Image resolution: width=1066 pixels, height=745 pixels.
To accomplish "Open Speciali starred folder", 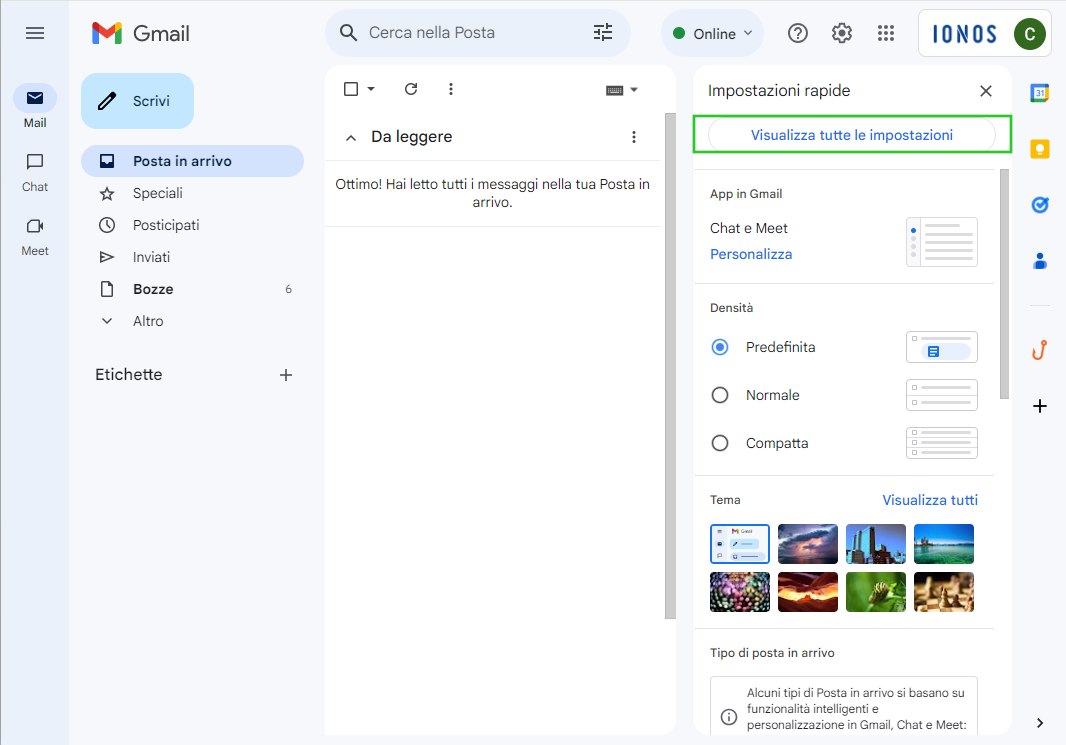I will click(x=192, y=193).
